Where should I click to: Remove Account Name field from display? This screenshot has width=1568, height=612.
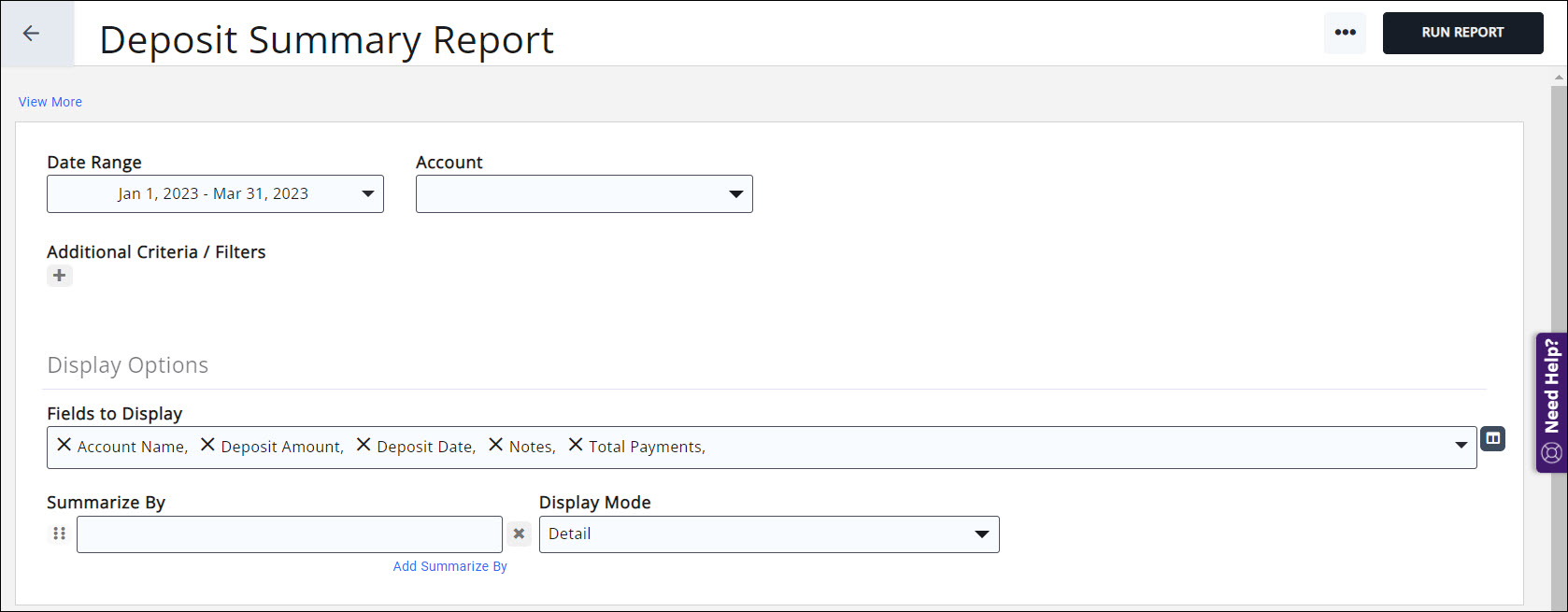64,445
